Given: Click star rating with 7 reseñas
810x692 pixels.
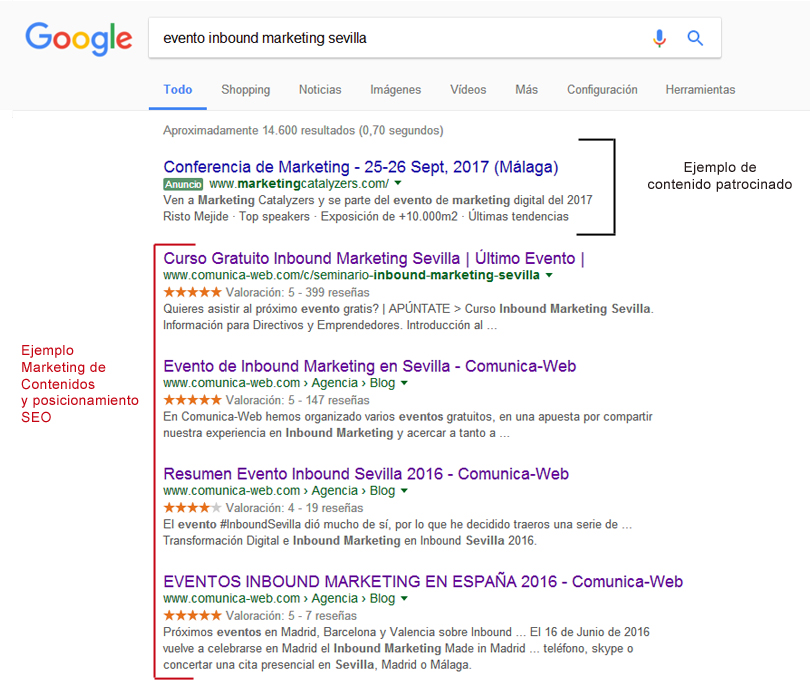Looking at the screenshot, I should click(192, 616).
